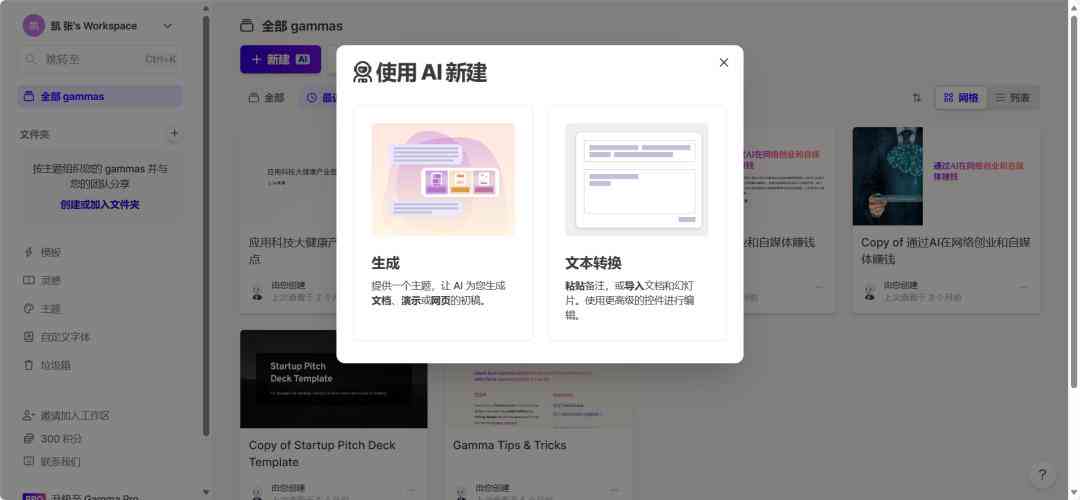Viewport: 1080px width, 500px height.
Task: Open the 应用科技大健康产业 card thumbnail
Action: tap(289, 176)
